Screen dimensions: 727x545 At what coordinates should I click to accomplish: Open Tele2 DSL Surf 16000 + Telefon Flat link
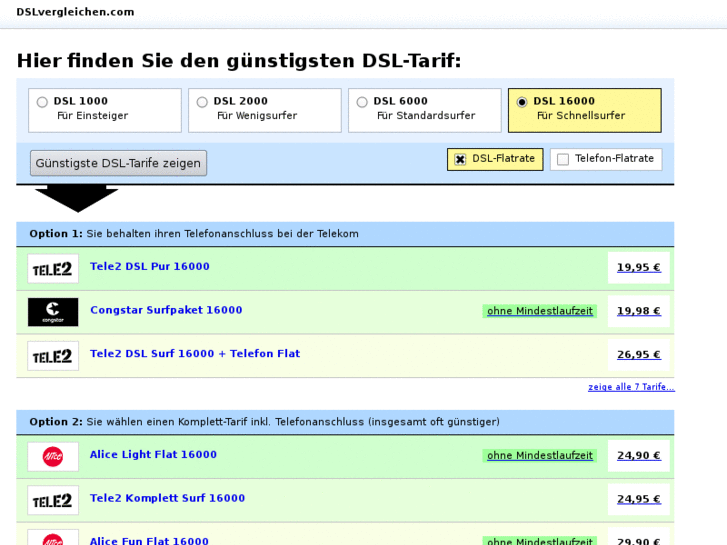click(195, 353)
